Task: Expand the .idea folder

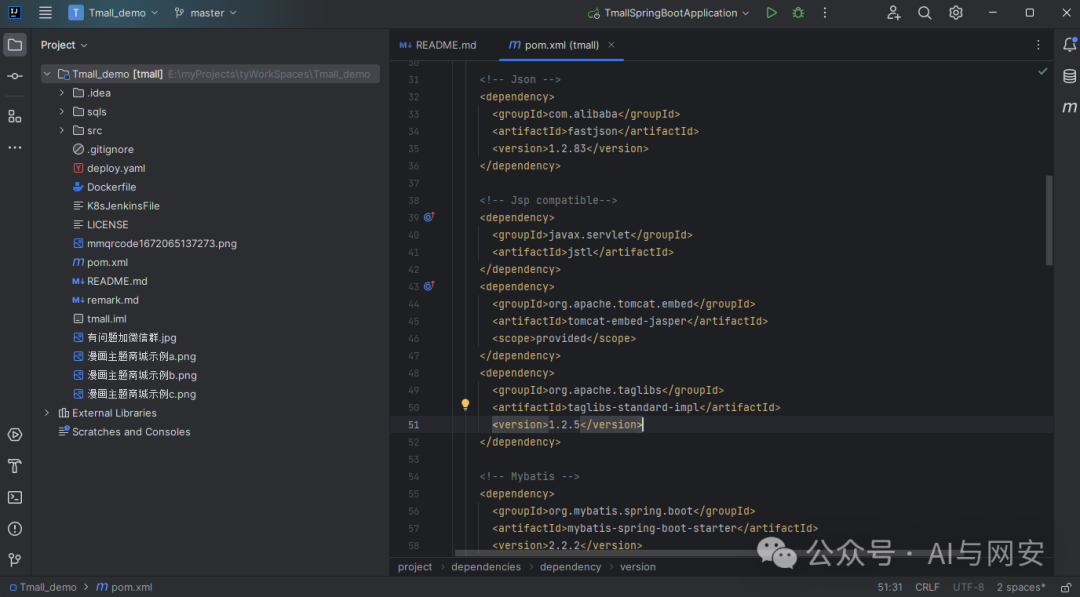Action: [61, 92]
